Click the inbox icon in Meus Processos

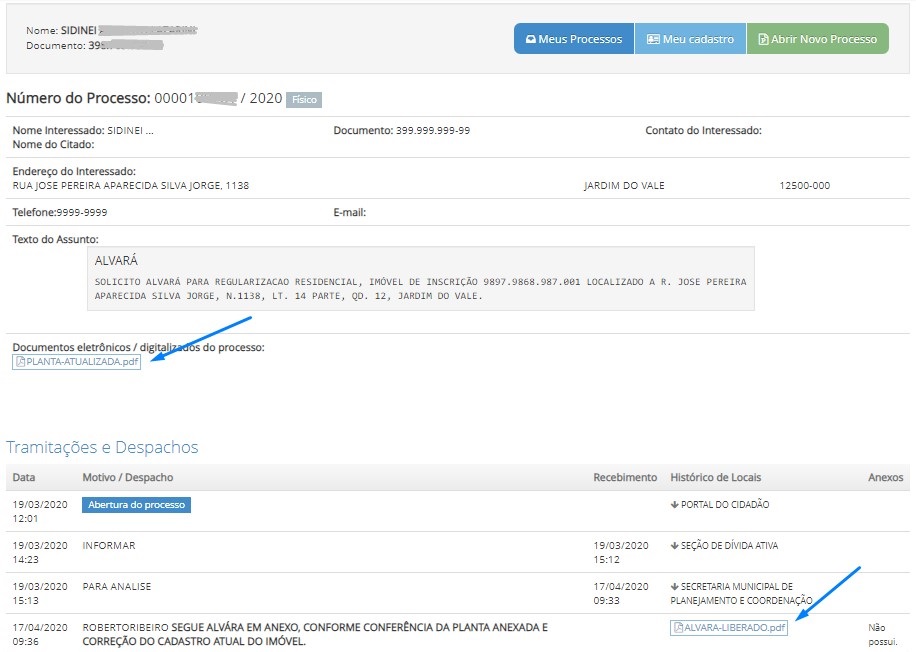click(531, 40)
